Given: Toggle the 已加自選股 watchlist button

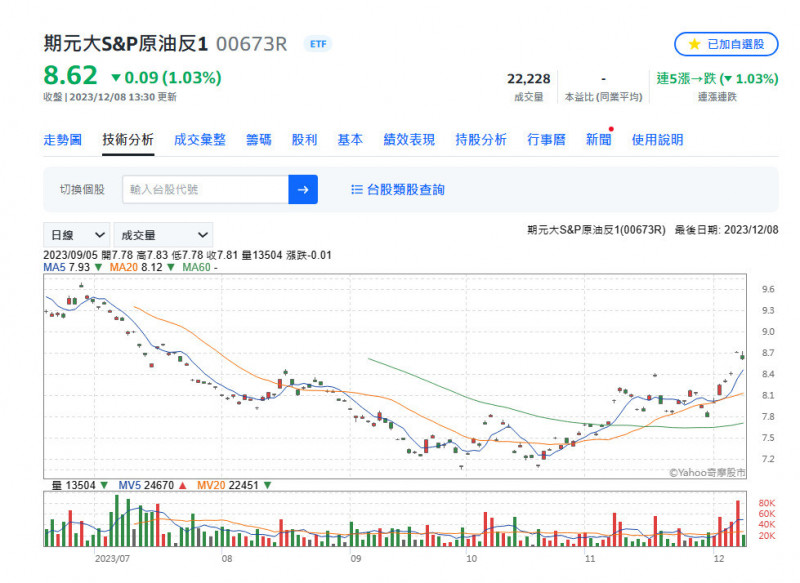Looking at the screenshot, I should (727, 44).
